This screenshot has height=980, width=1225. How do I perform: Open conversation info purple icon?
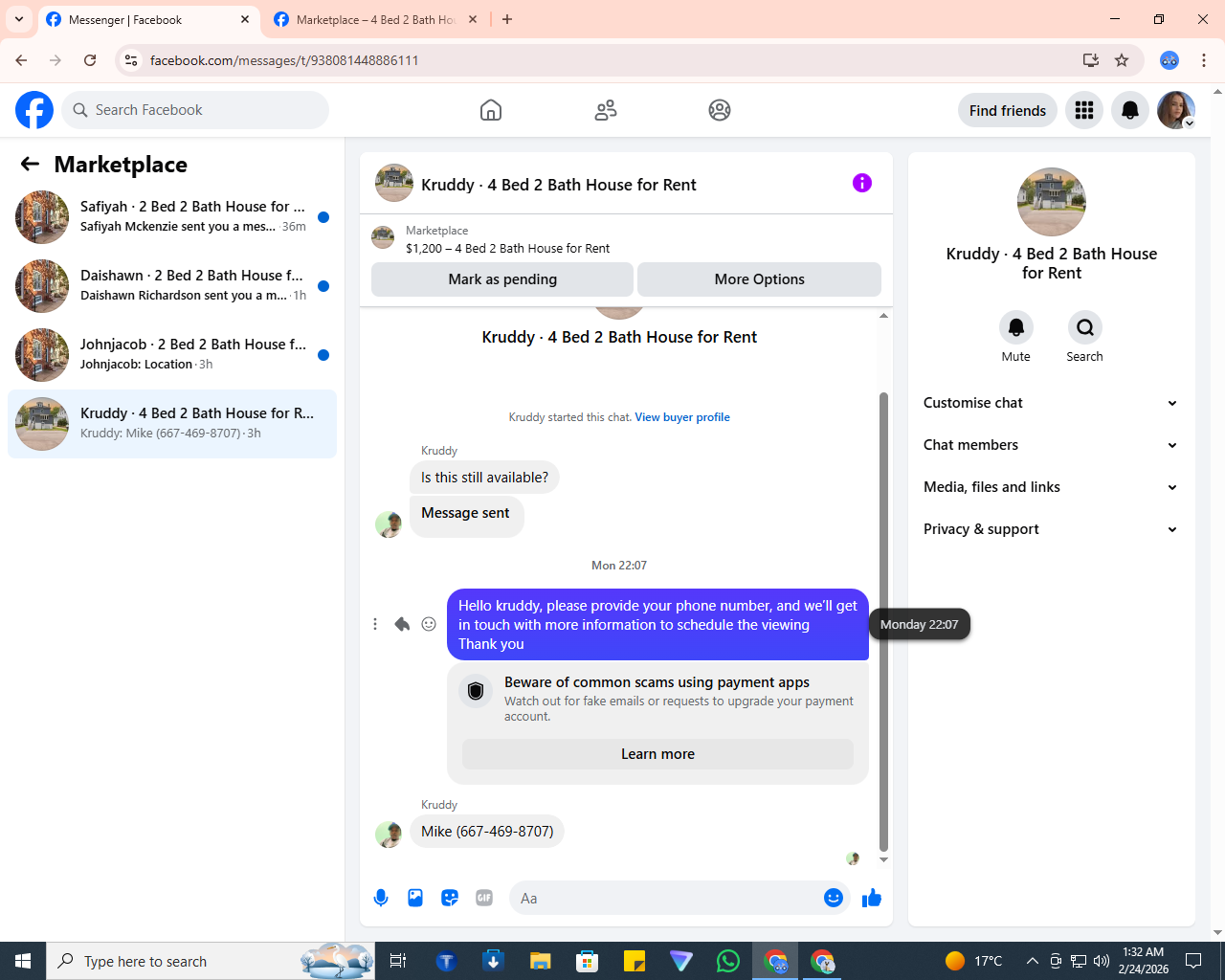(862, 183)
